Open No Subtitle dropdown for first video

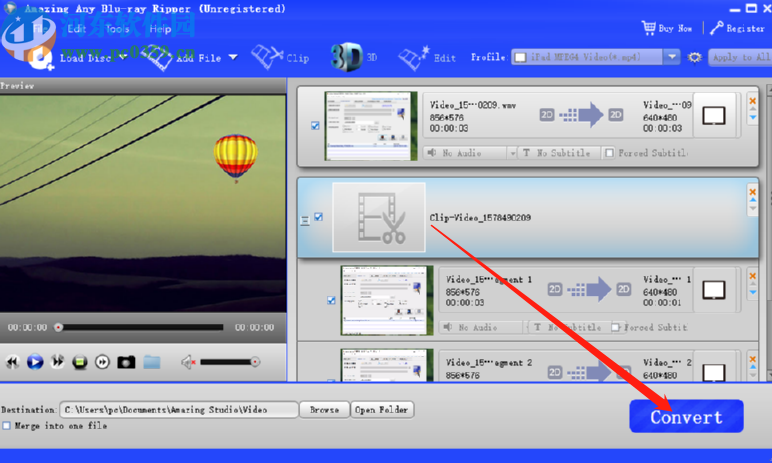coord(559,153)
